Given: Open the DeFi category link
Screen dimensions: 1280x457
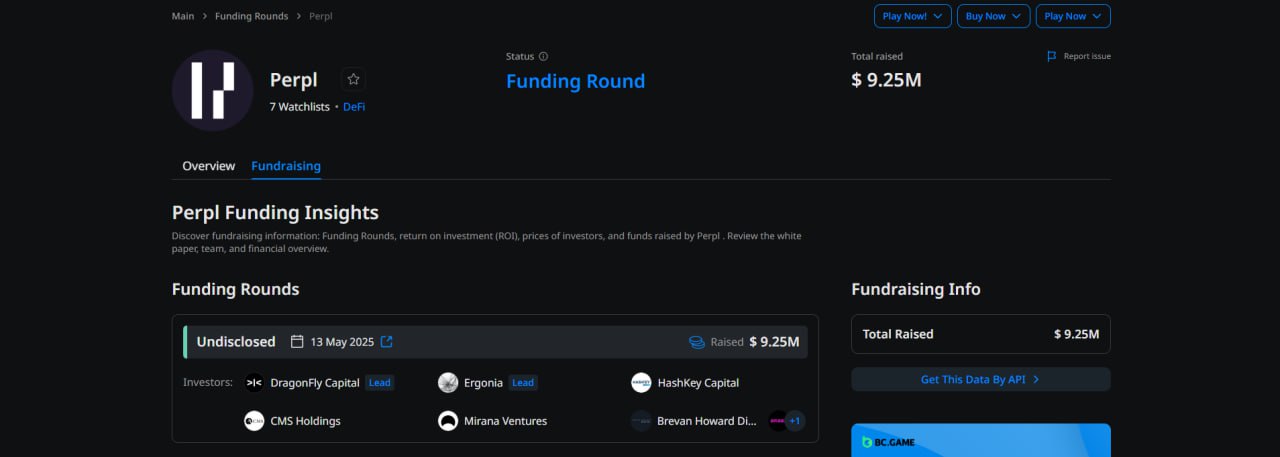Looking at the screenshot, I should pyautogui.click(x=354, y=107).
